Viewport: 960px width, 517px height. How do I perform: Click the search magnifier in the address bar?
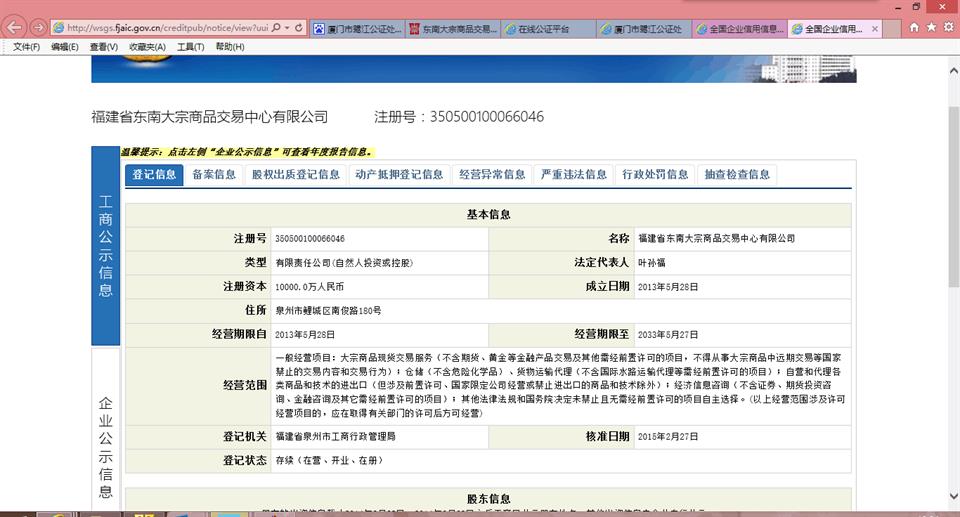pos(276,28)
